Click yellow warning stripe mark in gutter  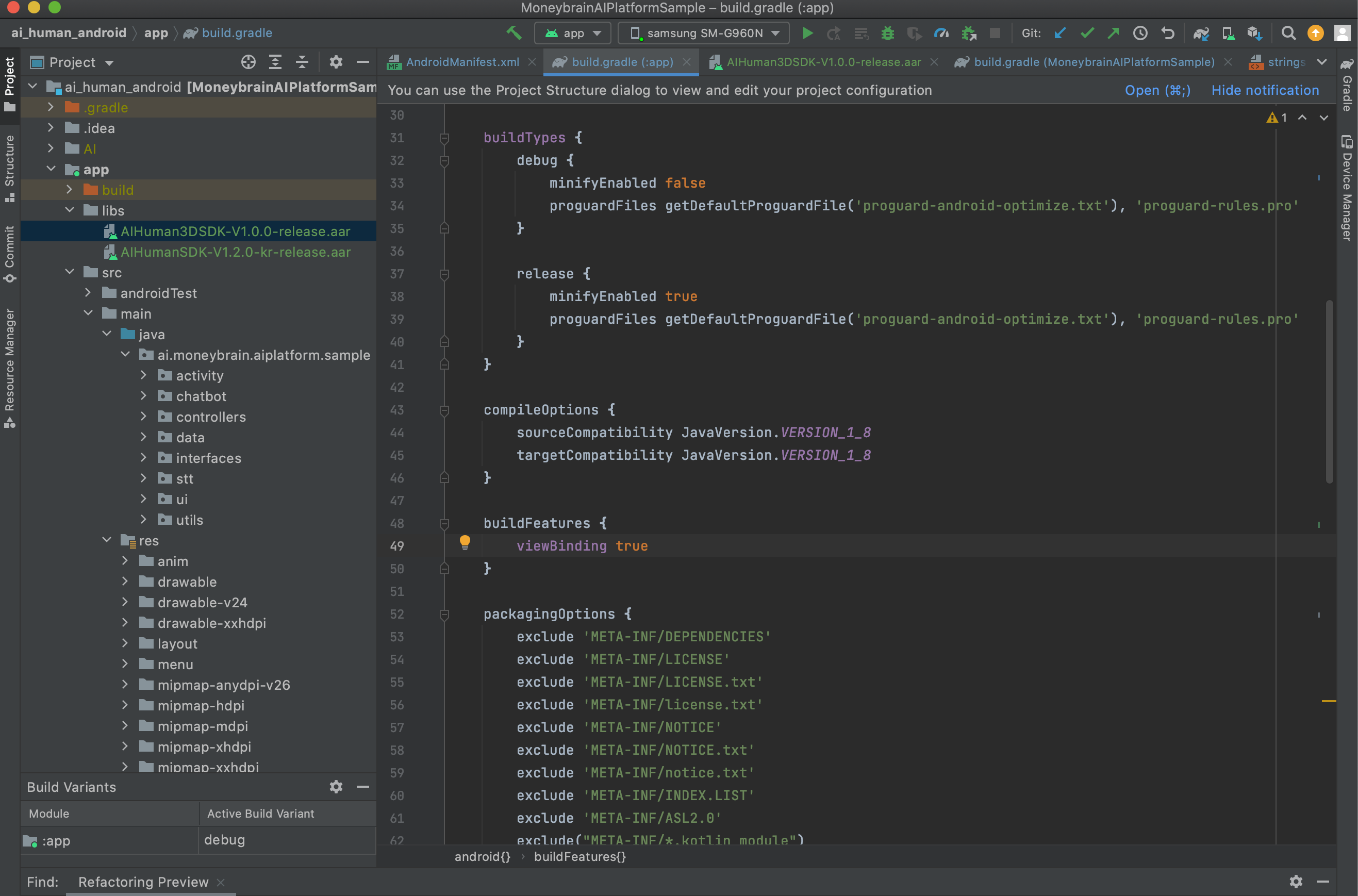1328,701
